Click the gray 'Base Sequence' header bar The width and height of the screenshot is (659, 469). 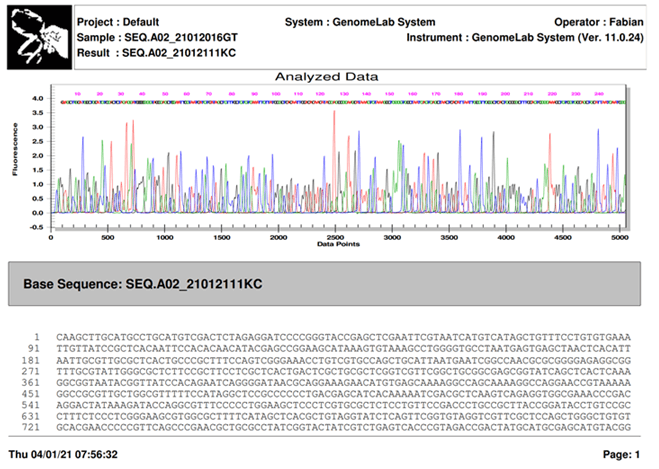[x=330, y=285]
